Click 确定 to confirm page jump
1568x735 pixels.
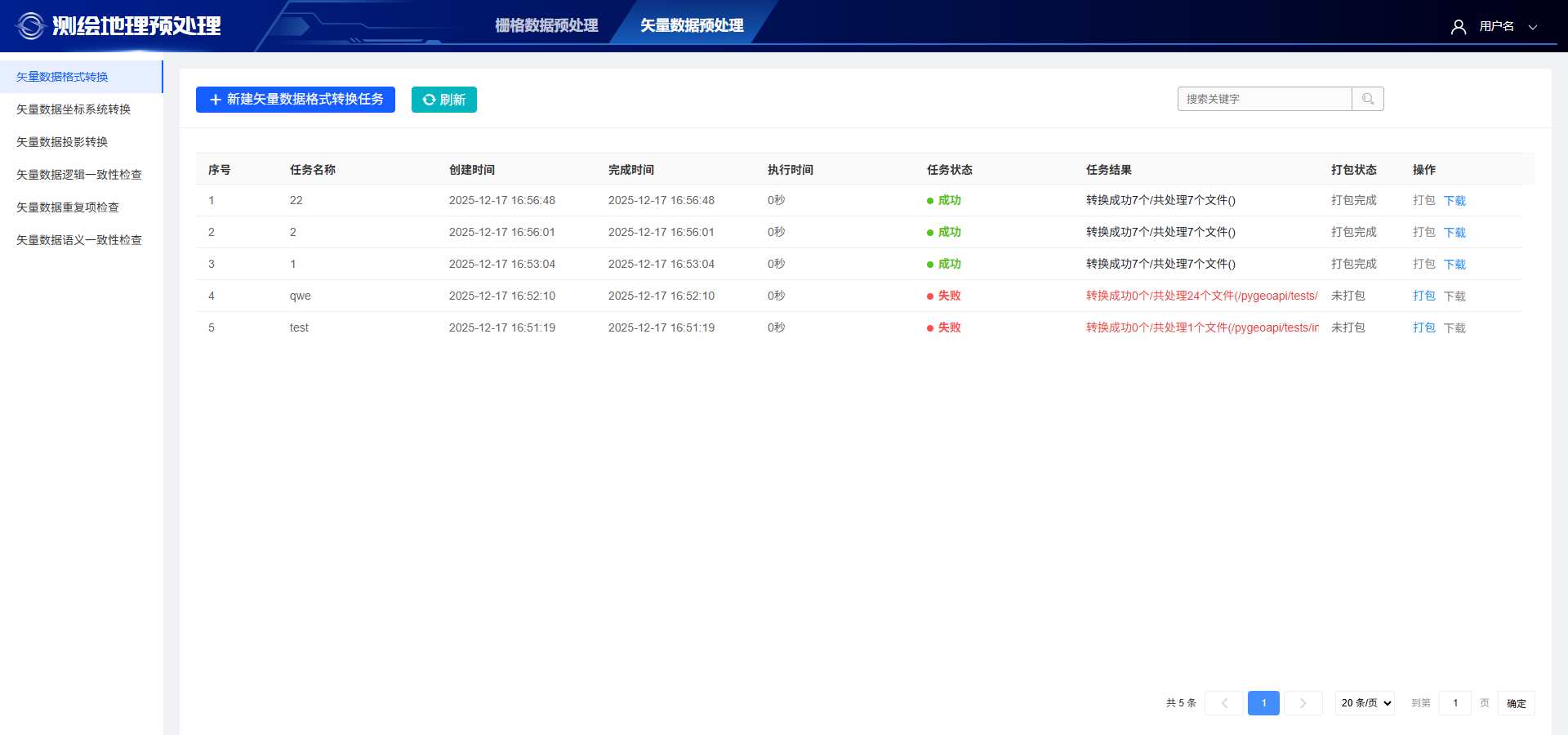pos(1516,703)
